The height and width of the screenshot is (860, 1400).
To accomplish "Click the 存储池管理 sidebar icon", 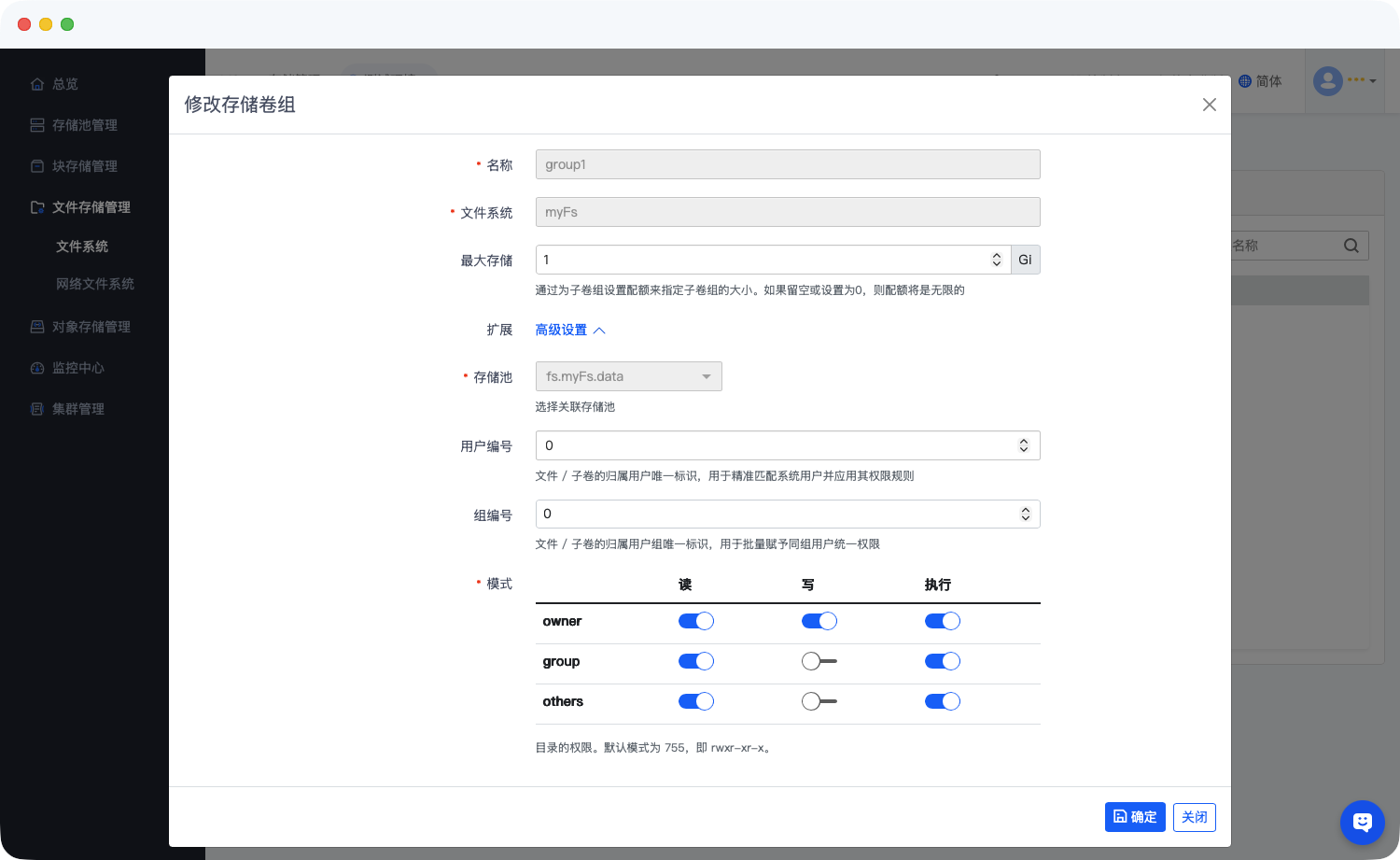I will [x=37, y=125].
